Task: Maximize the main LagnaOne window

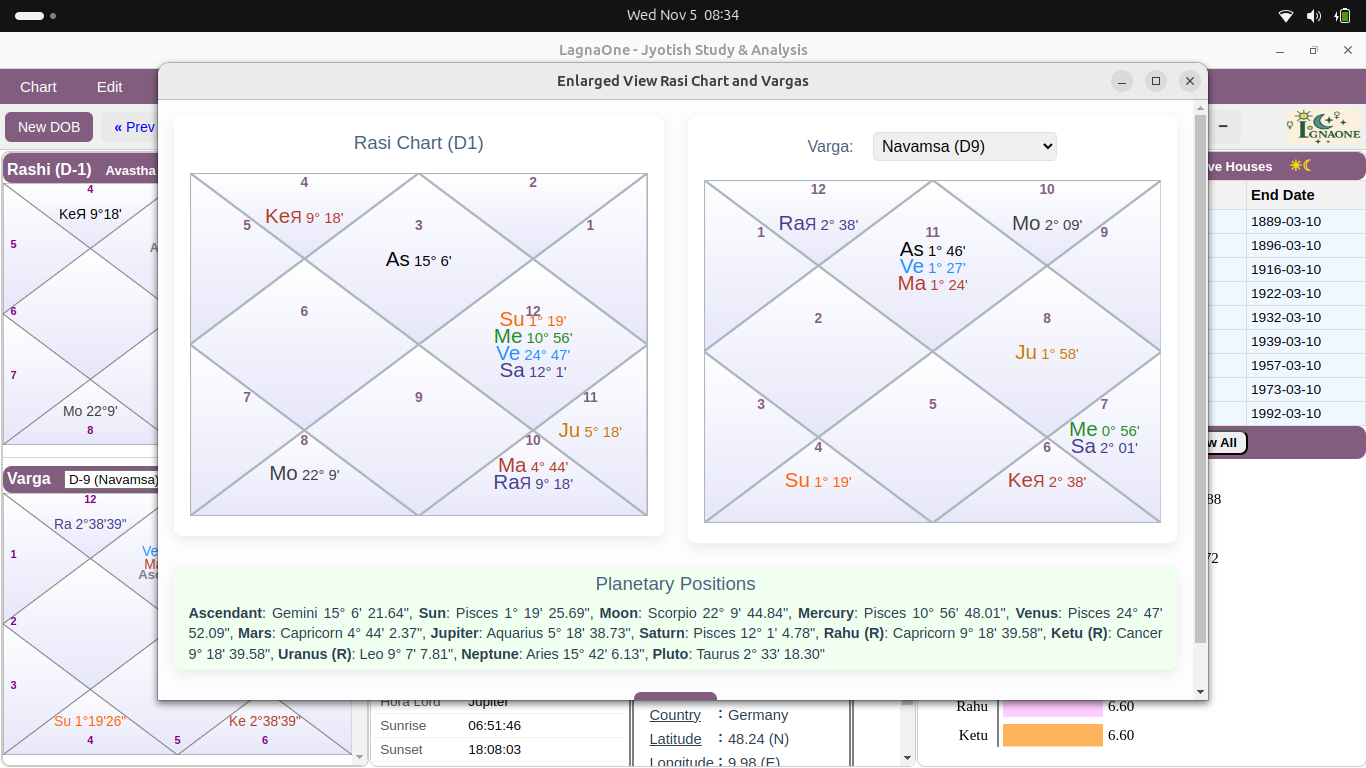Action: tap(1313, 50)
